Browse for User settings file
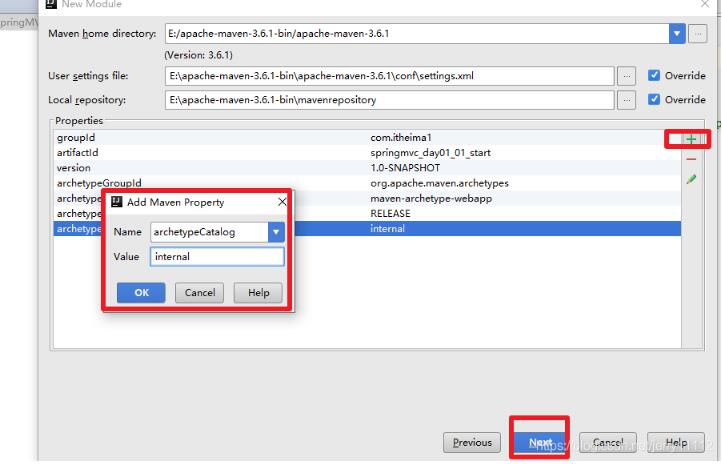This screenshot has width=722, height=464. (627, 76)
